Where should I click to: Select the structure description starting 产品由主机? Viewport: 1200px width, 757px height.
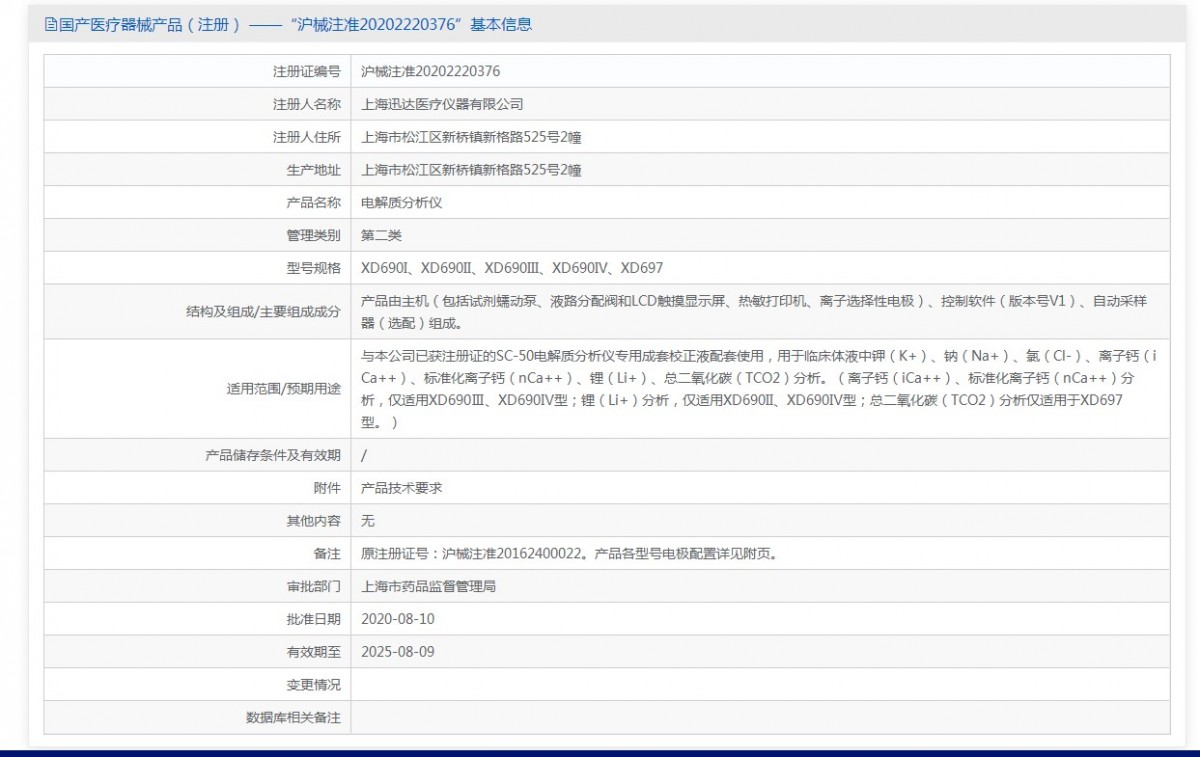click(x=752, y=312)
